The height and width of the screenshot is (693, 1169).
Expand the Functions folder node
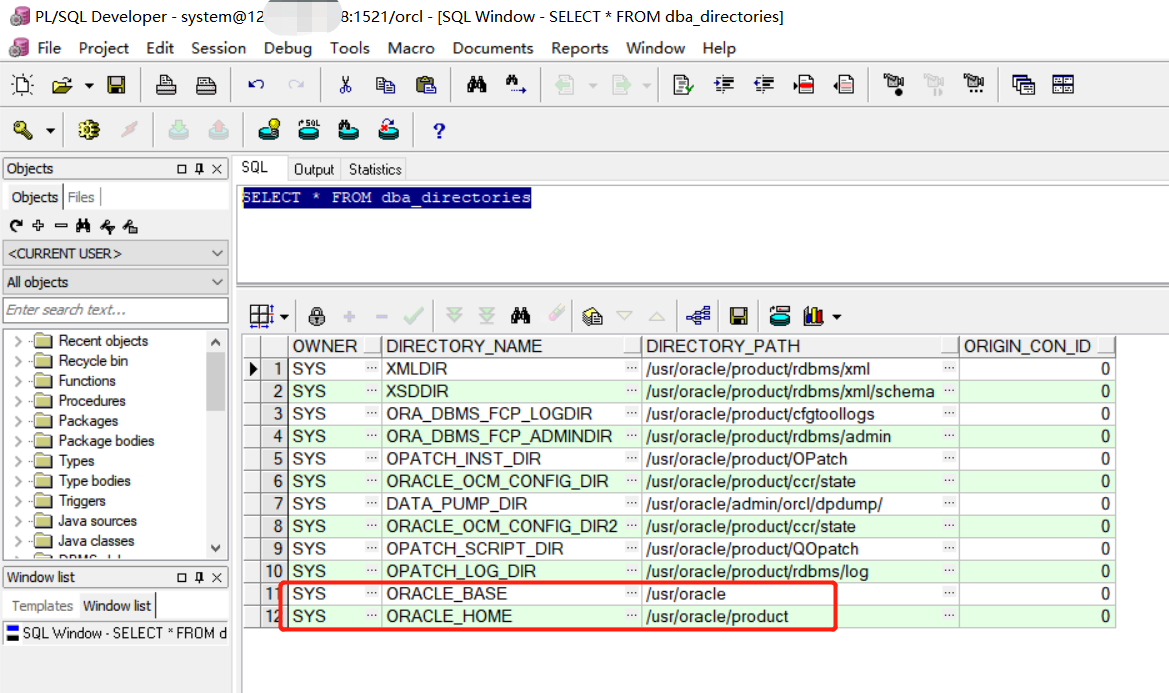click(18, 381)
